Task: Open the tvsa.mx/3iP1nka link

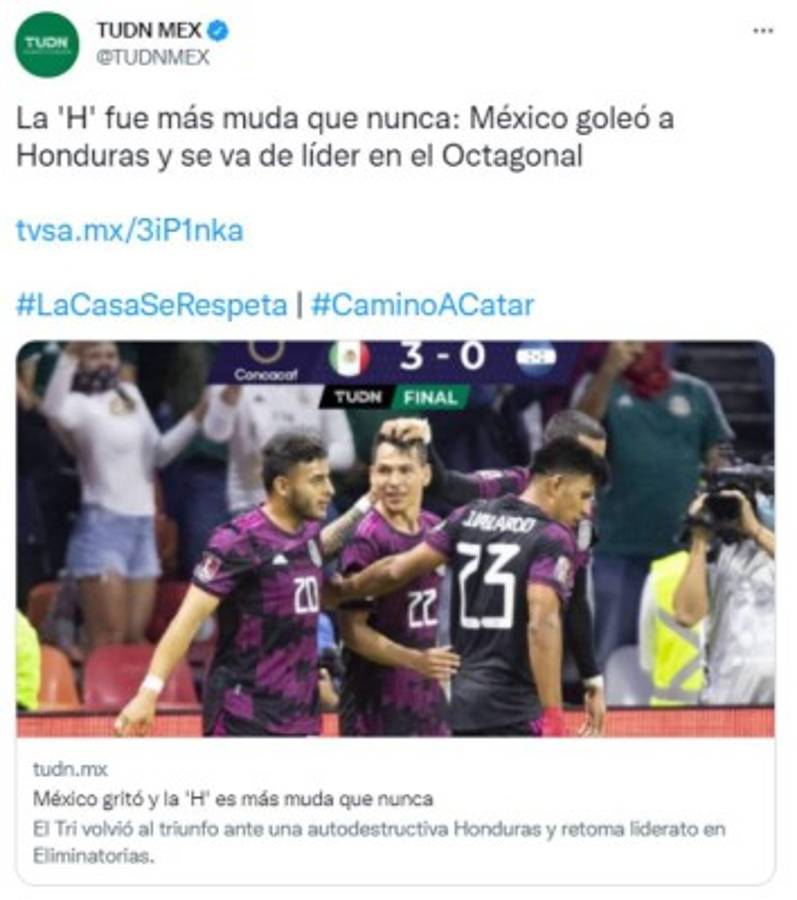Action: [x=130, y=230]
